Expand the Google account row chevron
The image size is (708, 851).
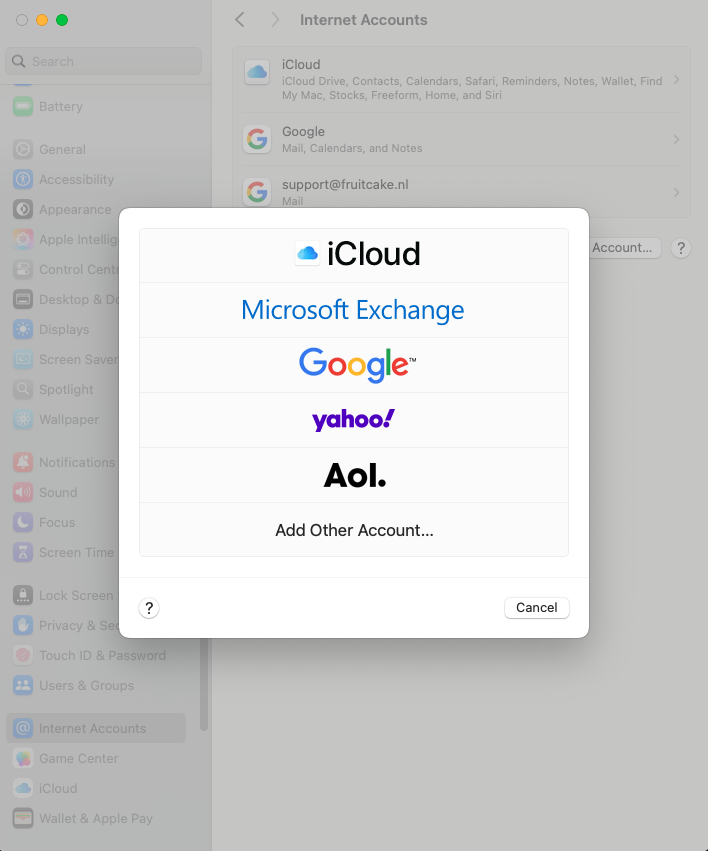coord(676,139)
